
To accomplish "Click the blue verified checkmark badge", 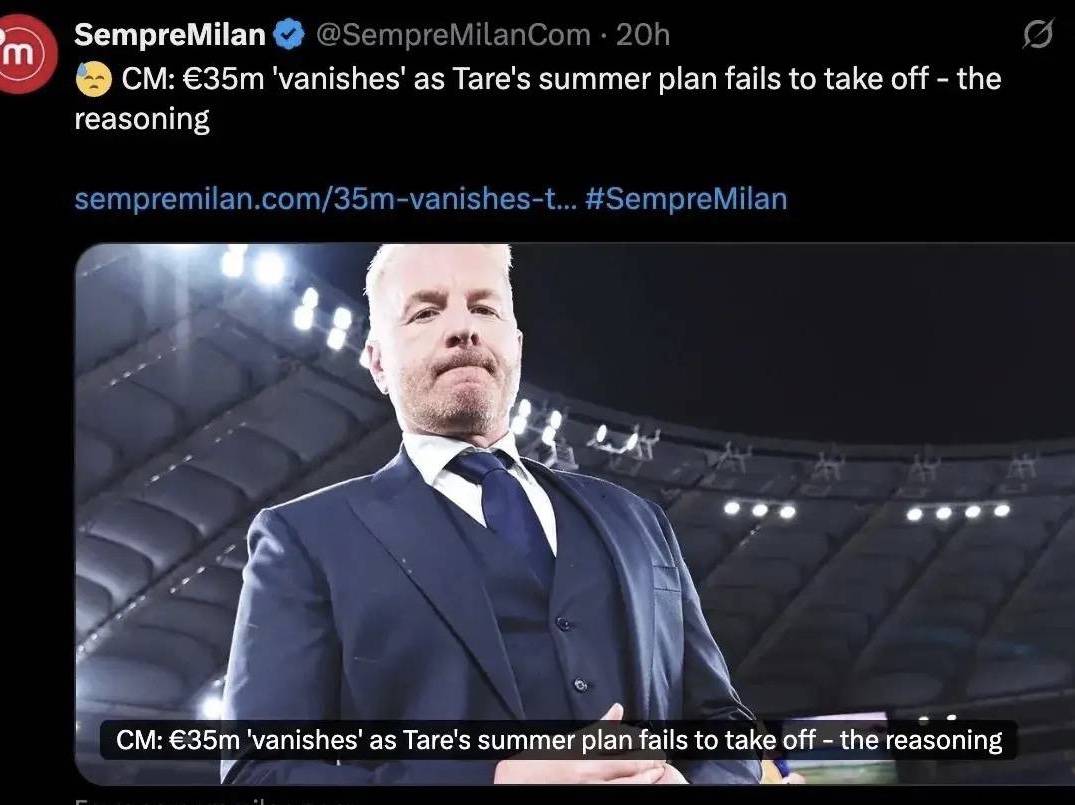I will pos(289,35).
